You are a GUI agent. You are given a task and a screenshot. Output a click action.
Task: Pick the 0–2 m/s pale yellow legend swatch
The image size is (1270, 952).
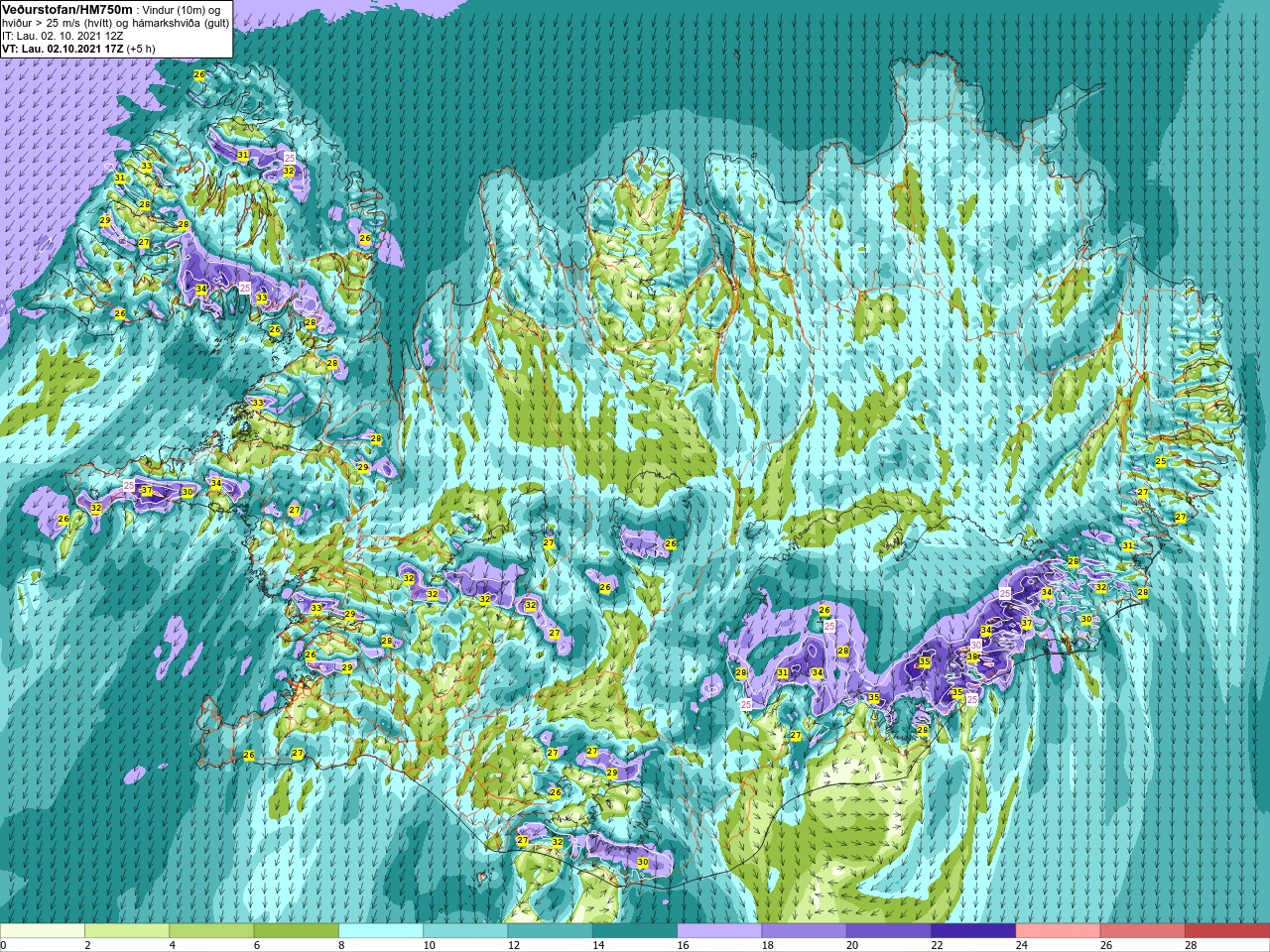click(x=43, y=931)
